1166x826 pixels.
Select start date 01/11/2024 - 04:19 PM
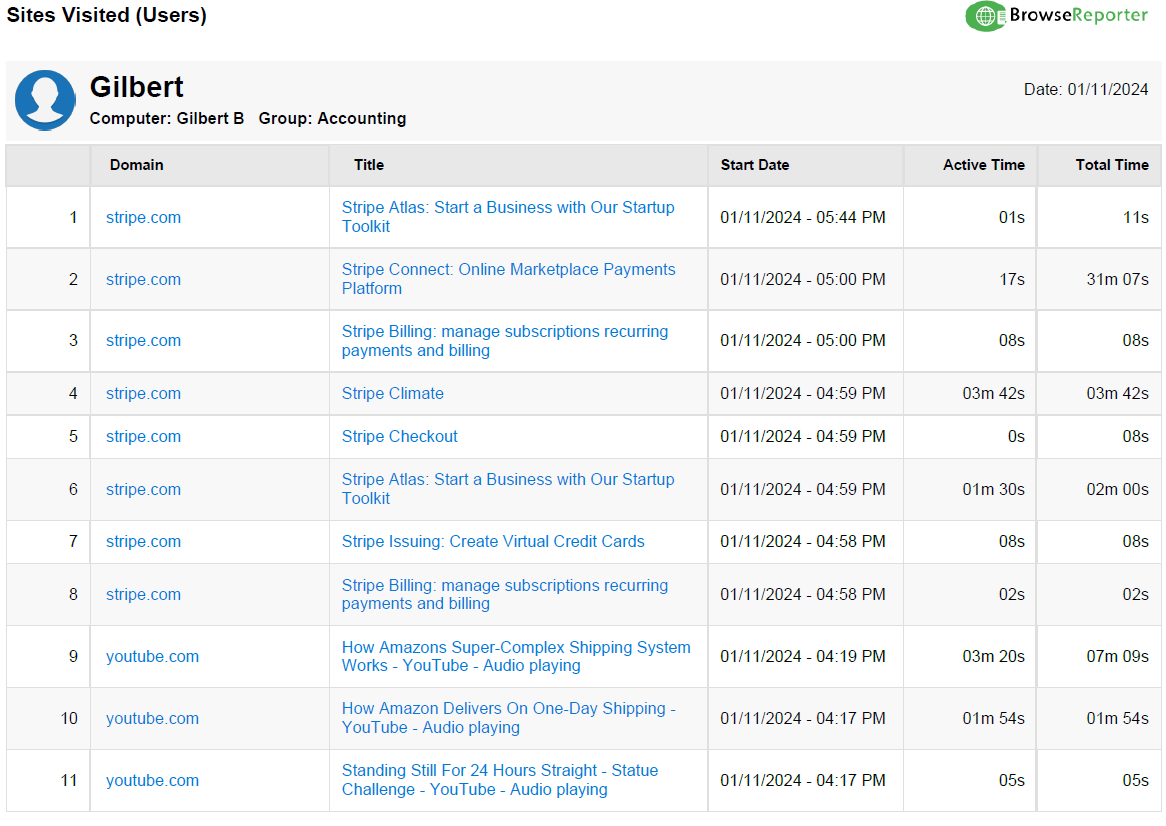click(803, 656)
